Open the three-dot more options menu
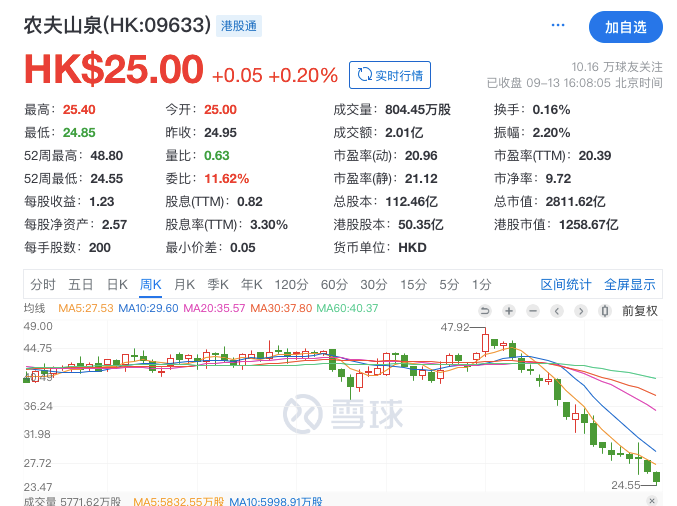 coord(558,25)
